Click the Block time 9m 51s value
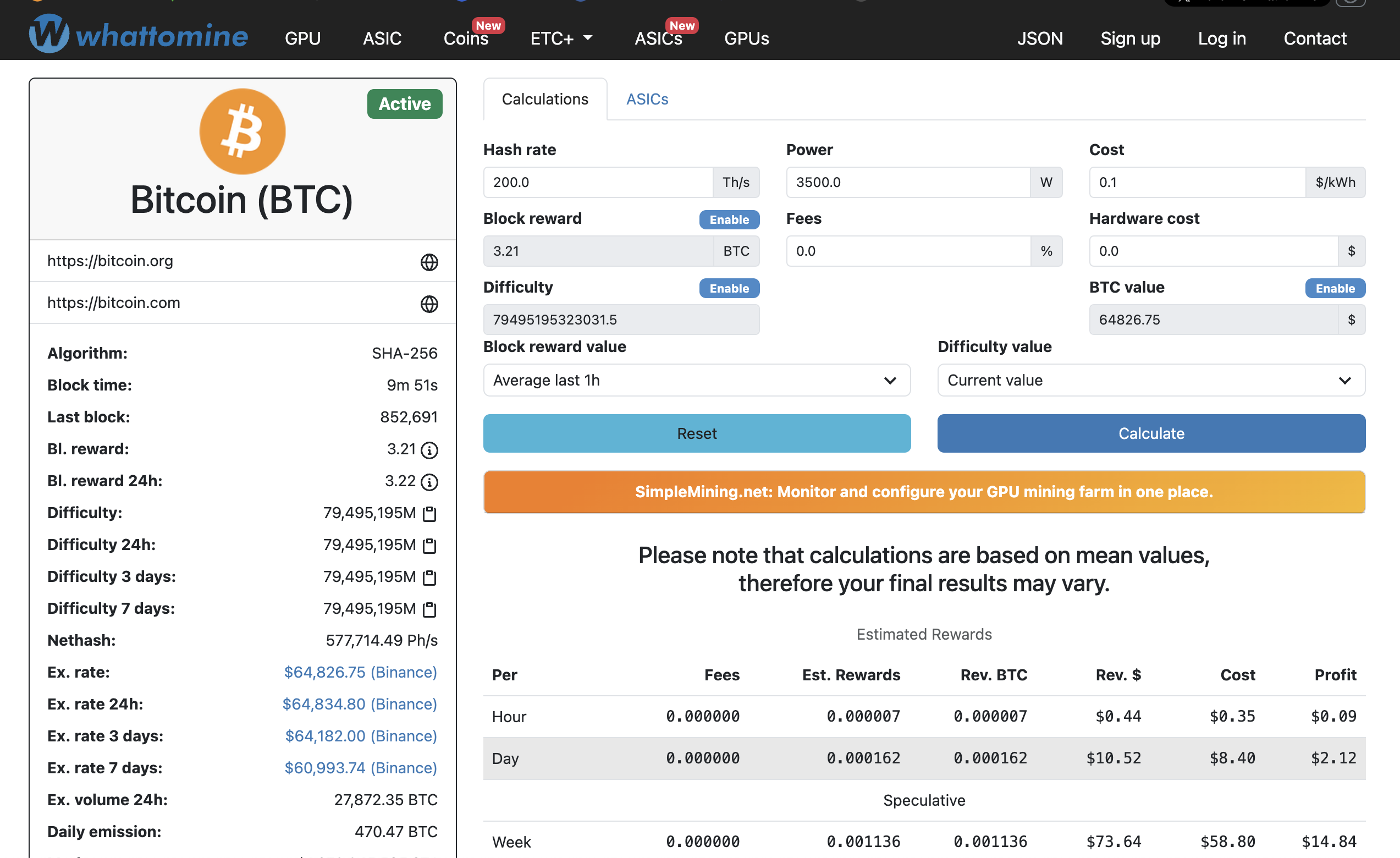Viewport: 1400px width, 858px height. [412, 385]
